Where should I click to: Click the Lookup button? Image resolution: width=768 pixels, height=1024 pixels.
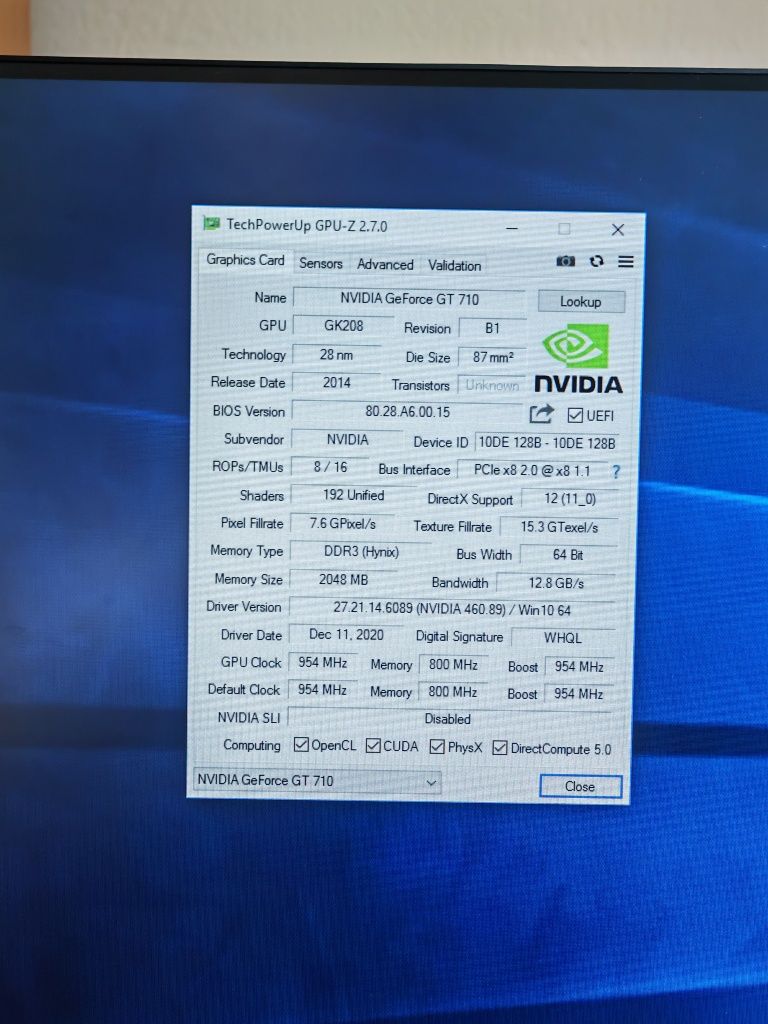[581, 302]
